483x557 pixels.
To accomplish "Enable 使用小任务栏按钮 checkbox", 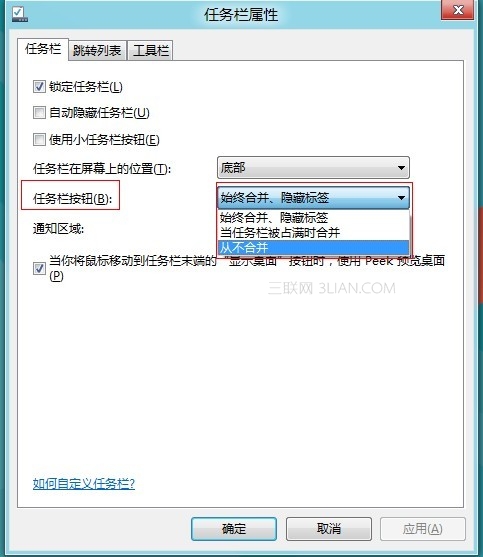I will (39, 139).
